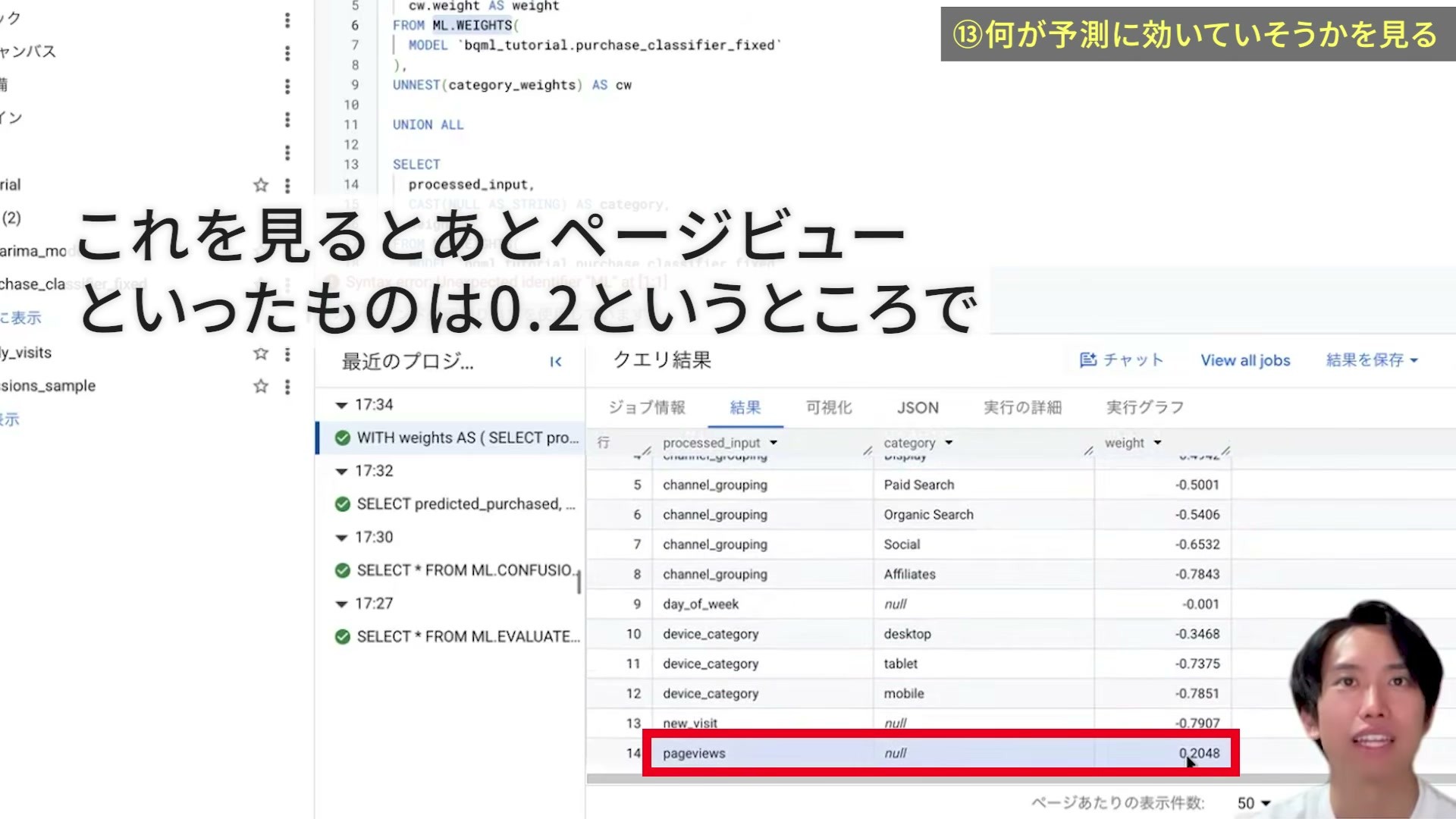
Task: Switch to 実行の詳細 tab
Action: (x=1022, y=408)
